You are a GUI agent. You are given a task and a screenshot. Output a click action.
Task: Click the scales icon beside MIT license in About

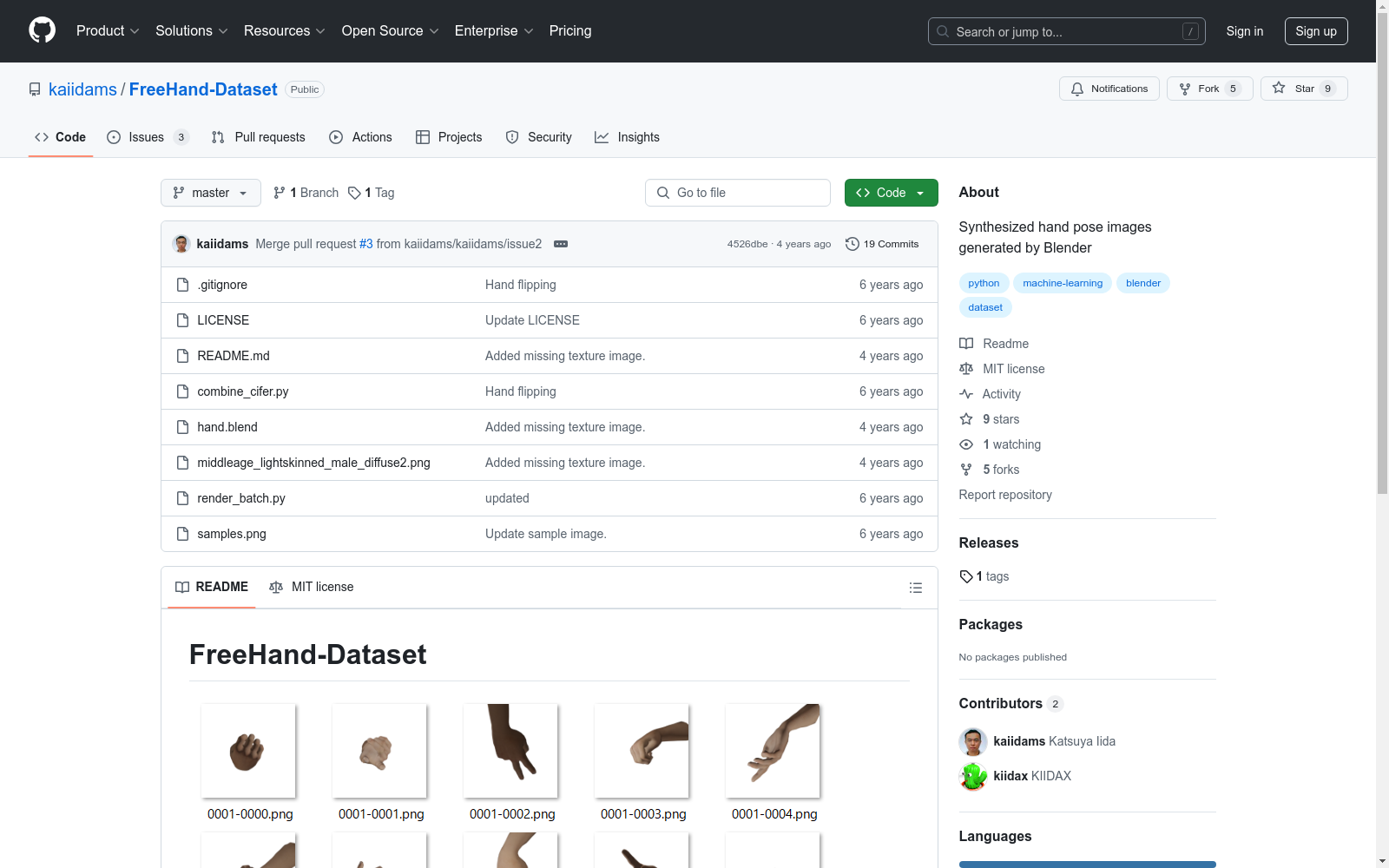pos(966,369)
